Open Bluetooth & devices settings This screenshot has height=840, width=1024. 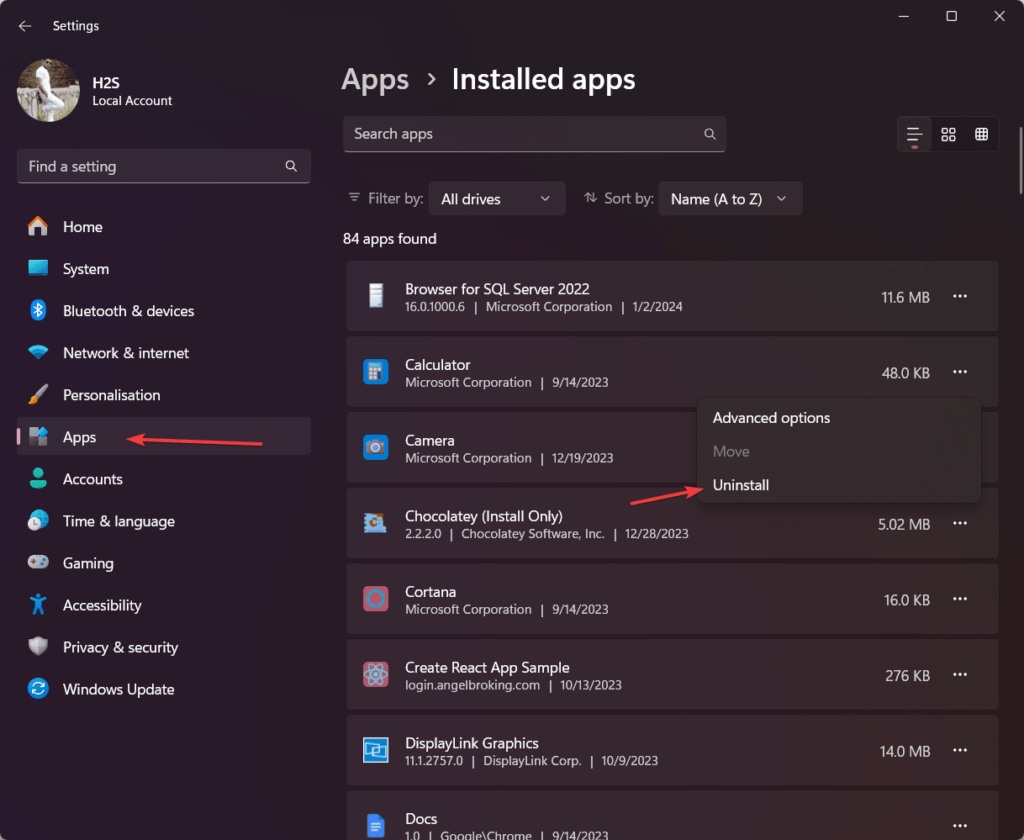point(128,311)
